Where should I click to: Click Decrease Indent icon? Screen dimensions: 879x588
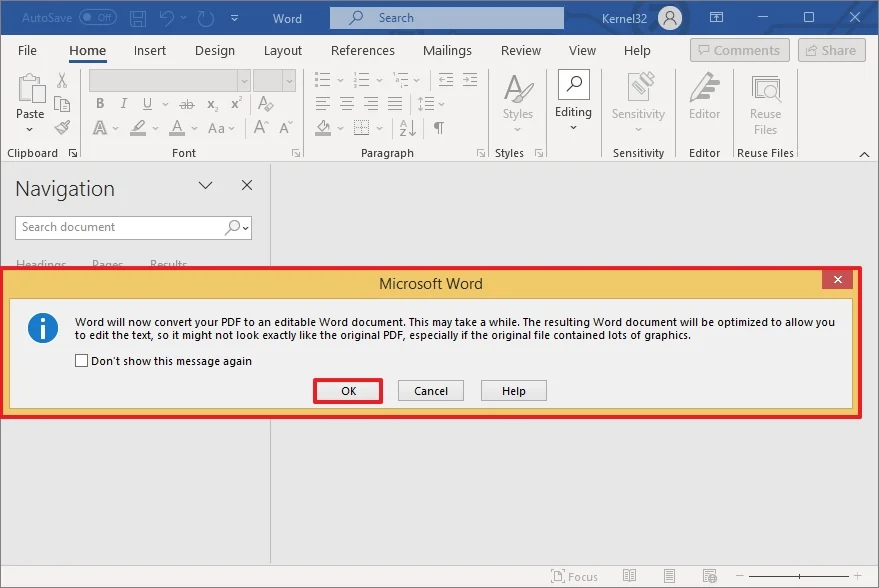click(x=446, y=80)
